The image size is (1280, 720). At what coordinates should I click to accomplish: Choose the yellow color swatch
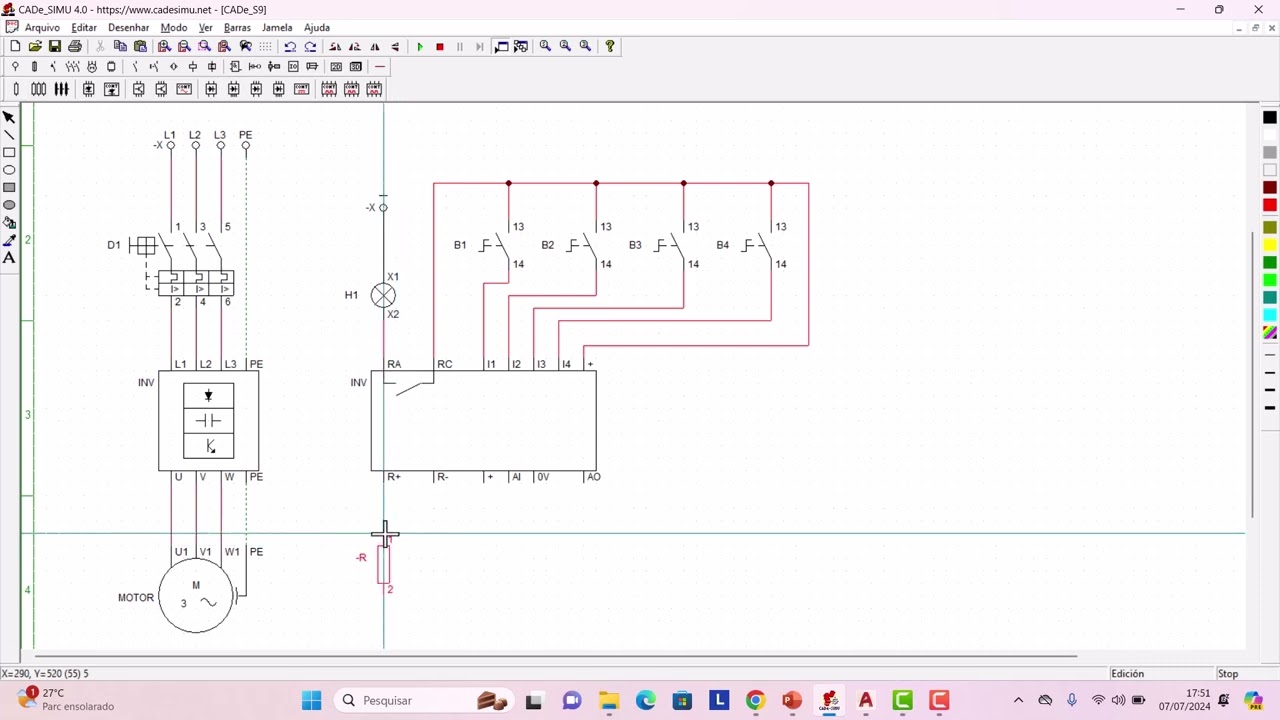1270,245
